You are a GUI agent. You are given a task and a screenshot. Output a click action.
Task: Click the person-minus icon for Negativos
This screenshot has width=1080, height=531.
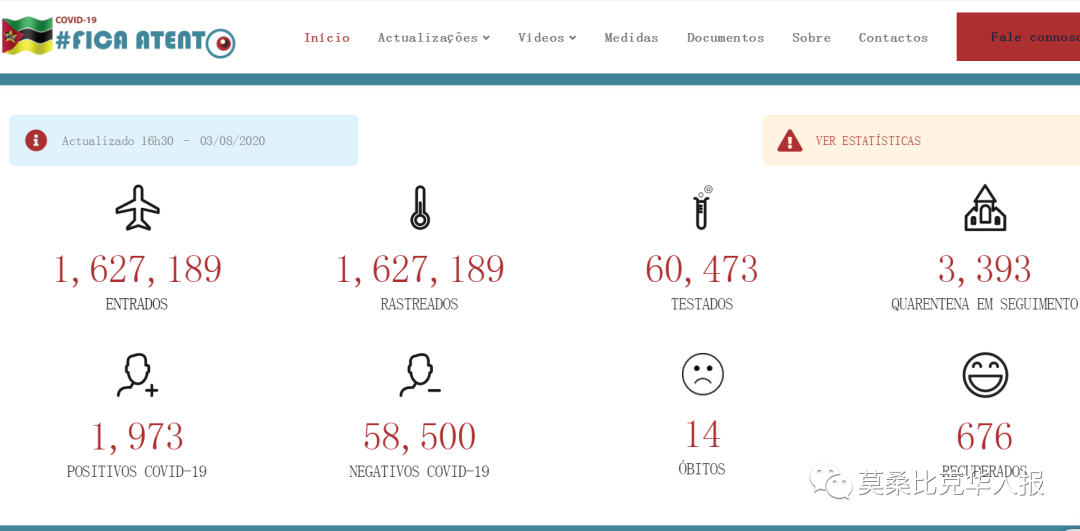tap(420, 375)
